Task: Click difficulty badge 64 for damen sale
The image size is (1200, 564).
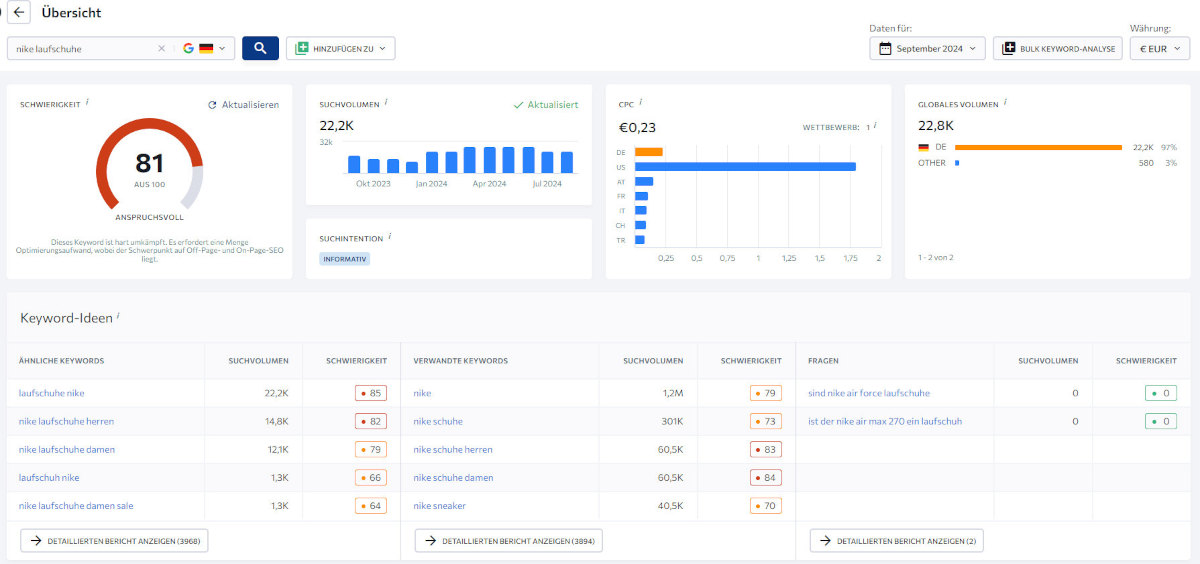Action: pos(370,506)
